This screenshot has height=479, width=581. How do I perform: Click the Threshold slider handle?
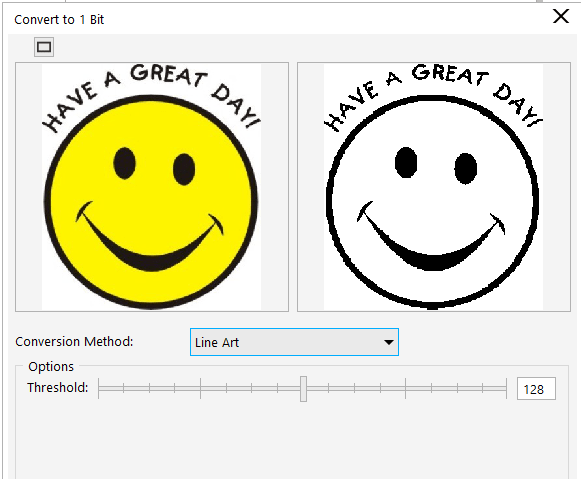tap(303, 389)
